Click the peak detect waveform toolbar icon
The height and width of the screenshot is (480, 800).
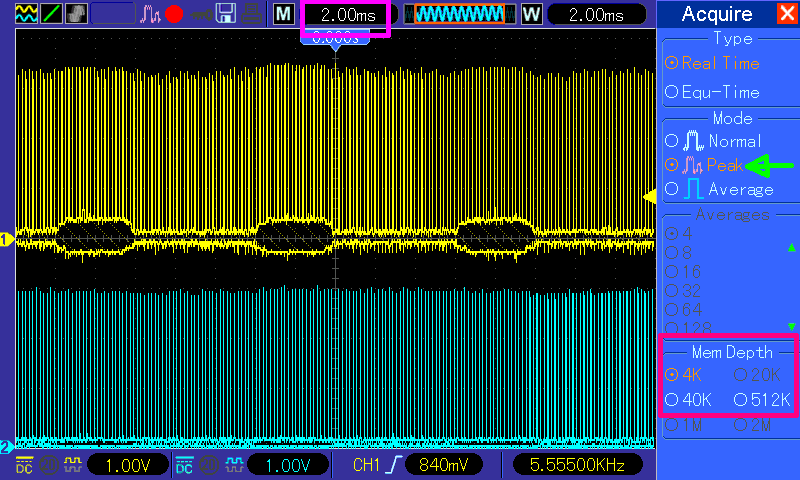151,15
